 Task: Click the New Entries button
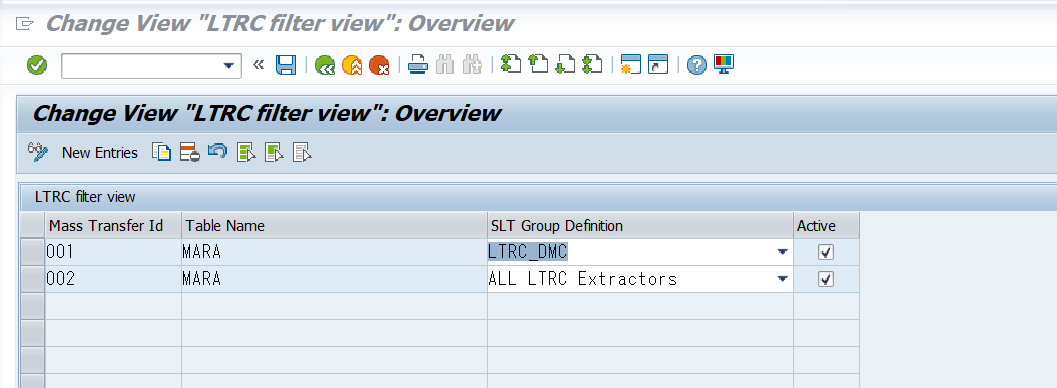point(100,153)
